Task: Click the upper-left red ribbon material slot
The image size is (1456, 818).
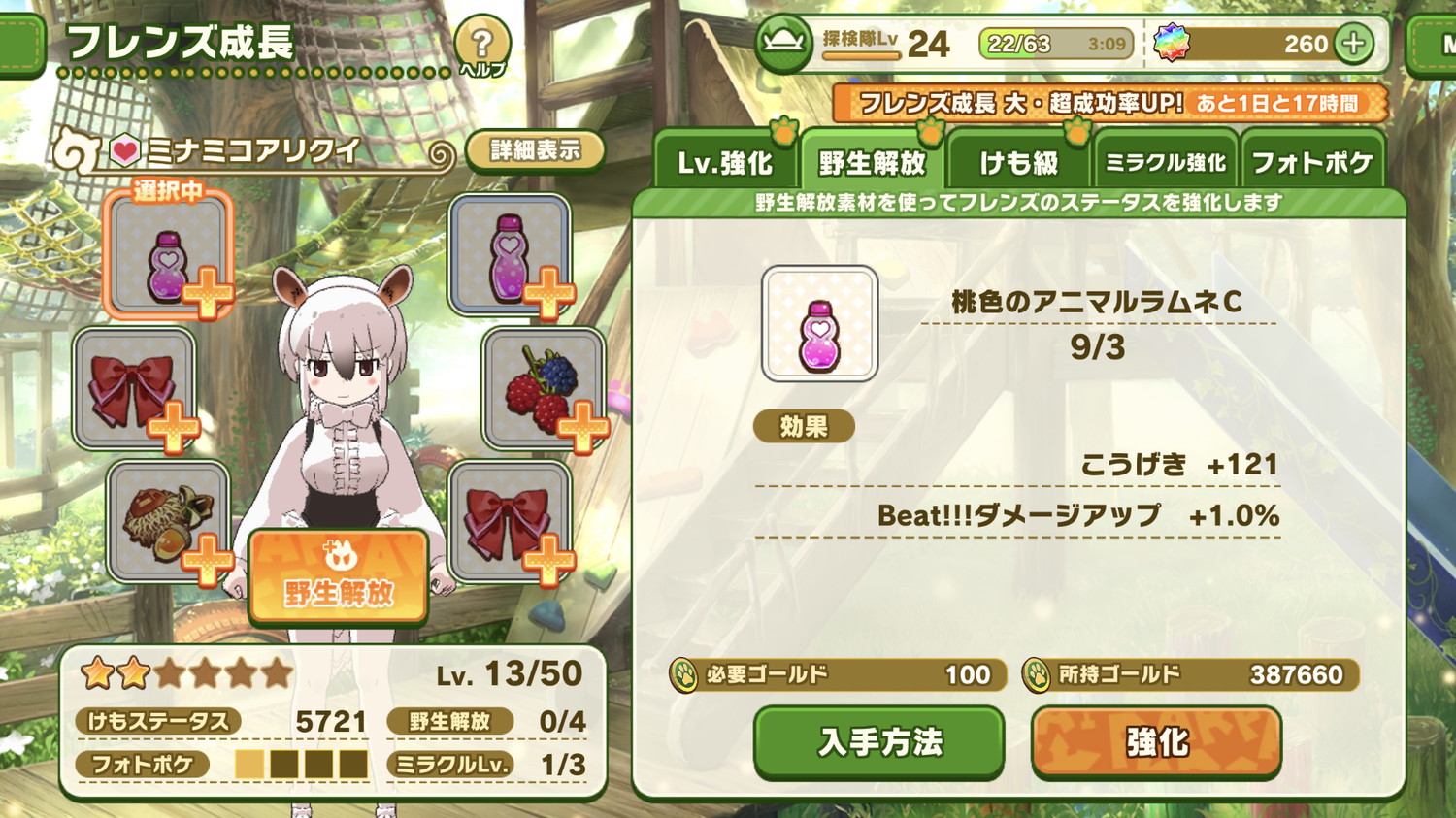Action: 135,389
